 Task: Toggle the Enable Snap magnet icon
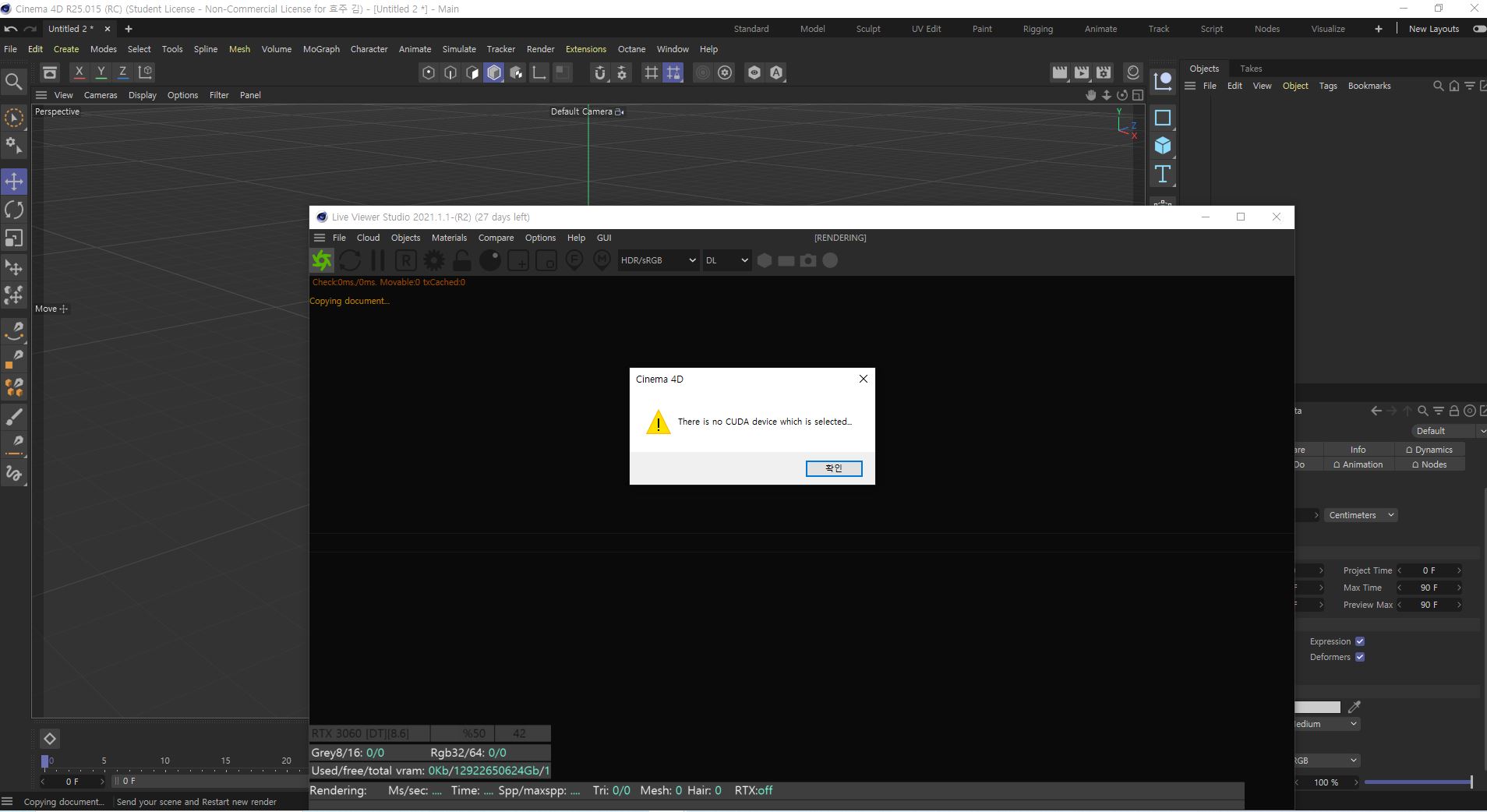(x=599, y=72)
